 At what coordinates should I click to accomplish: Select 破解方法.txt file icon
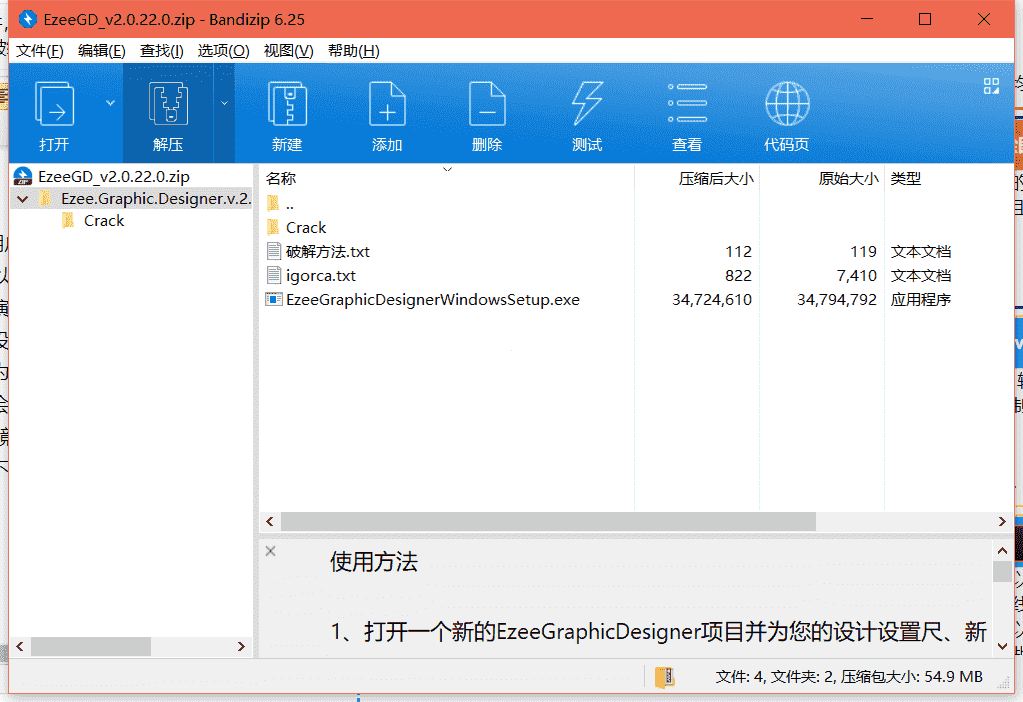274,251
